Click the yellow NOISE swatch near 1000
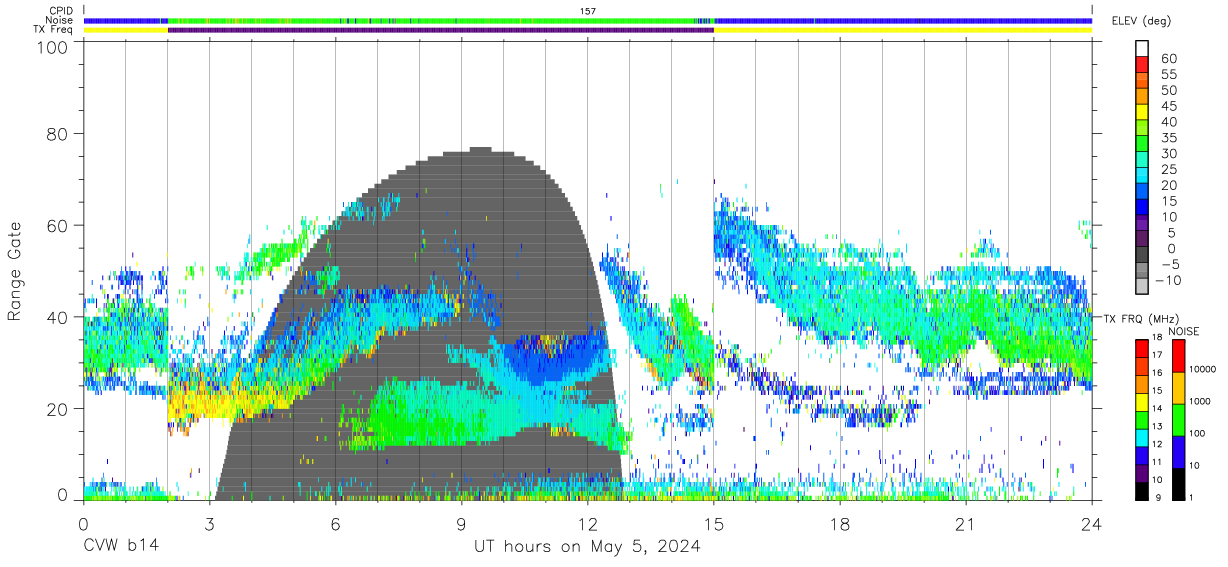The height and width of the screenshot is (567, 1228). (1177, 388)
